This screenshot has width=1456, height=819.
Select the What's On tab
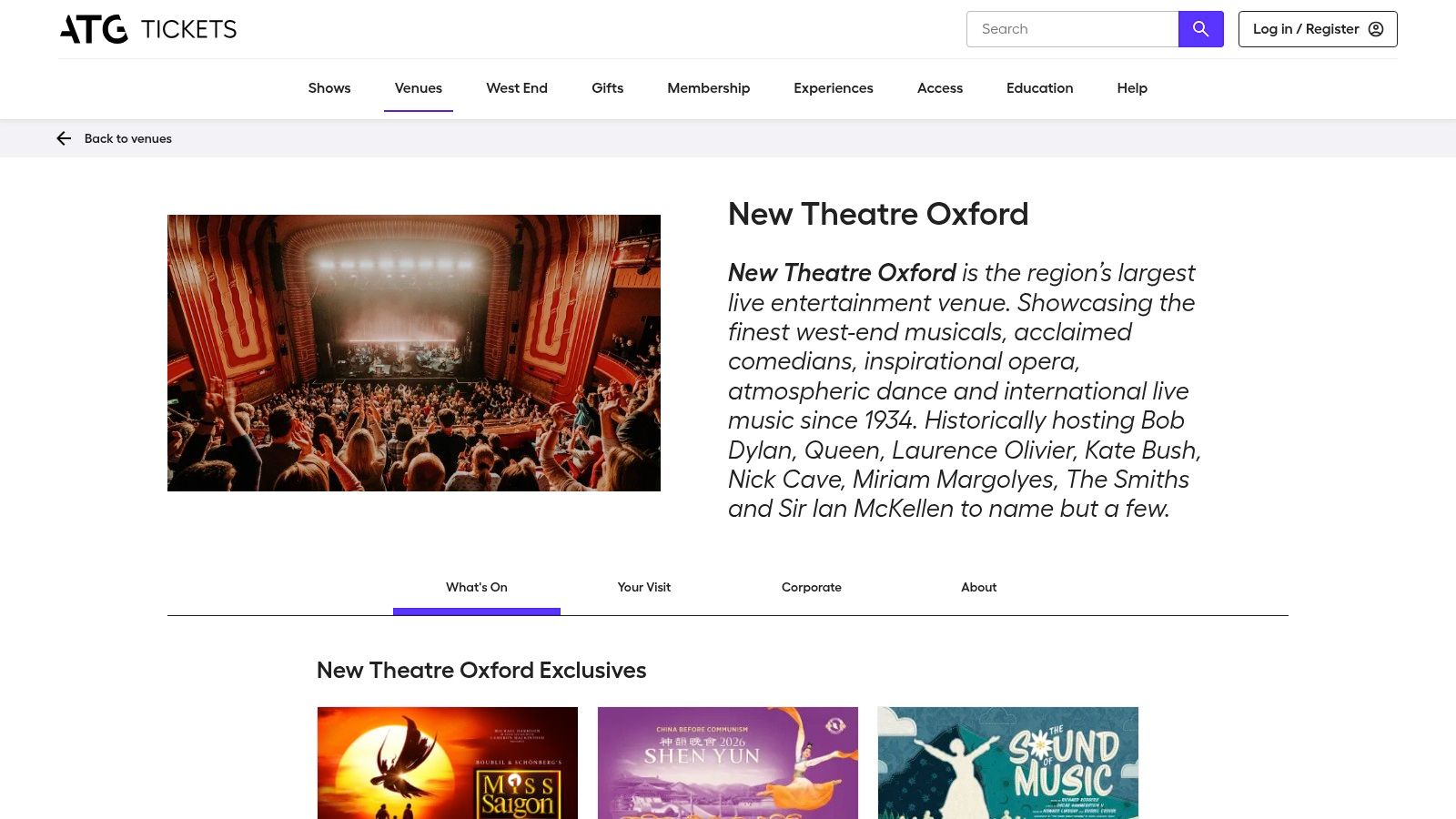pos(476,587)
